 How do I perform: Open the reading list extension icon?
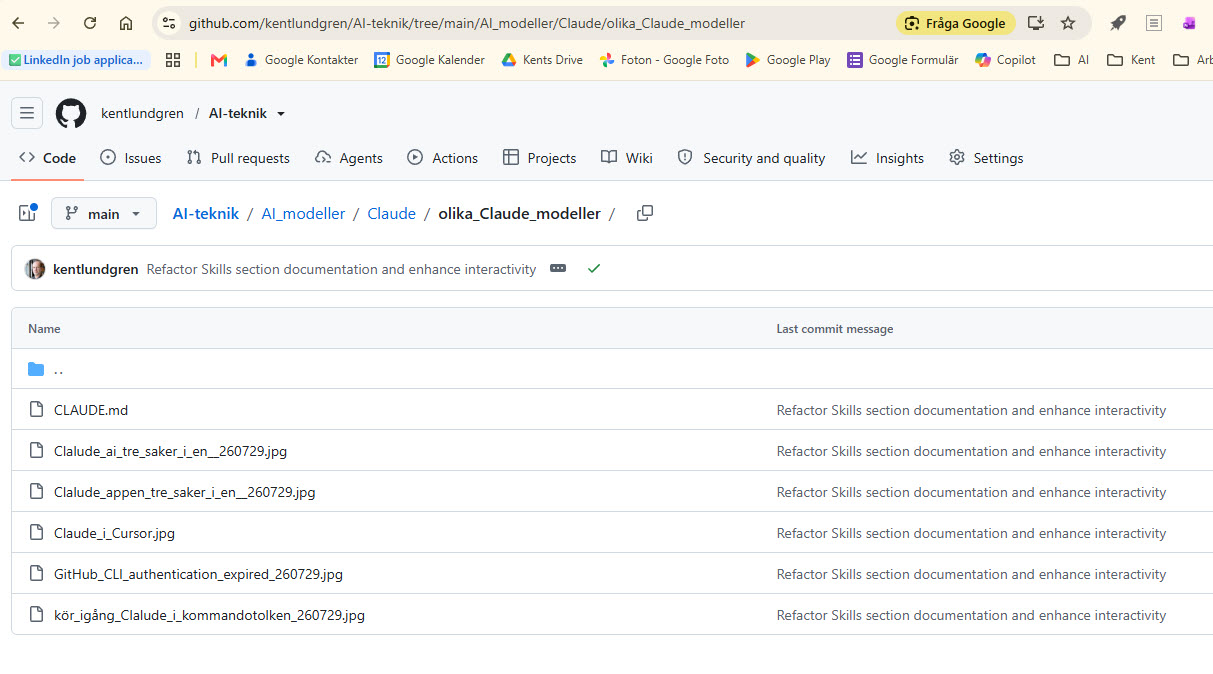1154,23
